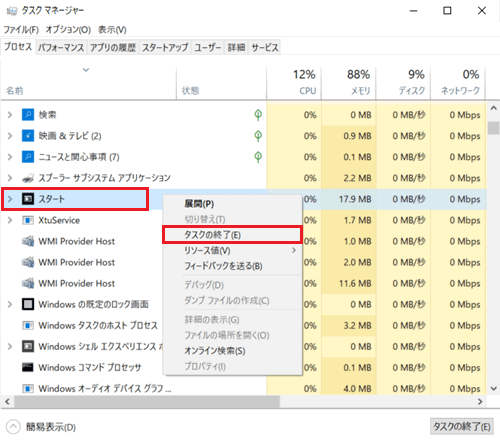The width and height of the screenshot is (500, 442).
Task: Click the 簡易表示(D) link
Action: (51, 427)
